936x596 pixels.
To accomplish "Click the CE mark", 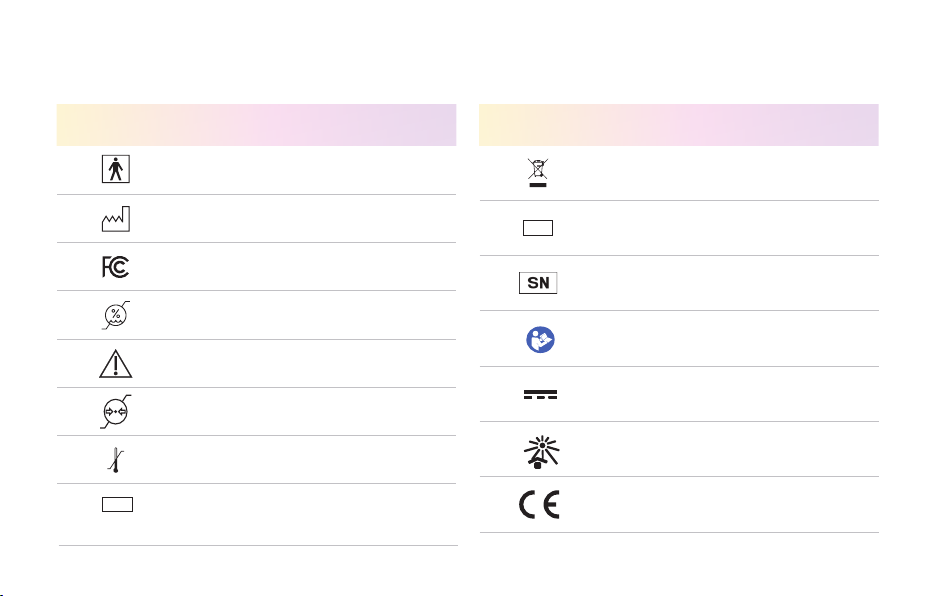I will coord(540,505).
